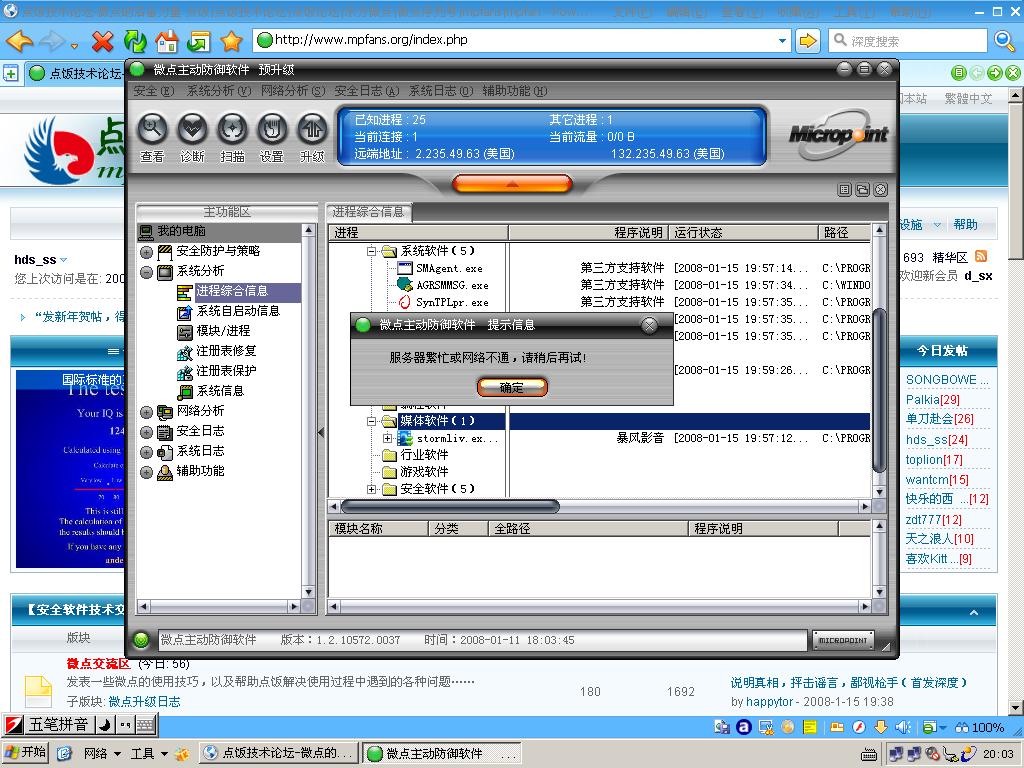Screen dimensions: 1024x768
Task: Open the 网络分析(S) menu
Action: tap(293, 91)
